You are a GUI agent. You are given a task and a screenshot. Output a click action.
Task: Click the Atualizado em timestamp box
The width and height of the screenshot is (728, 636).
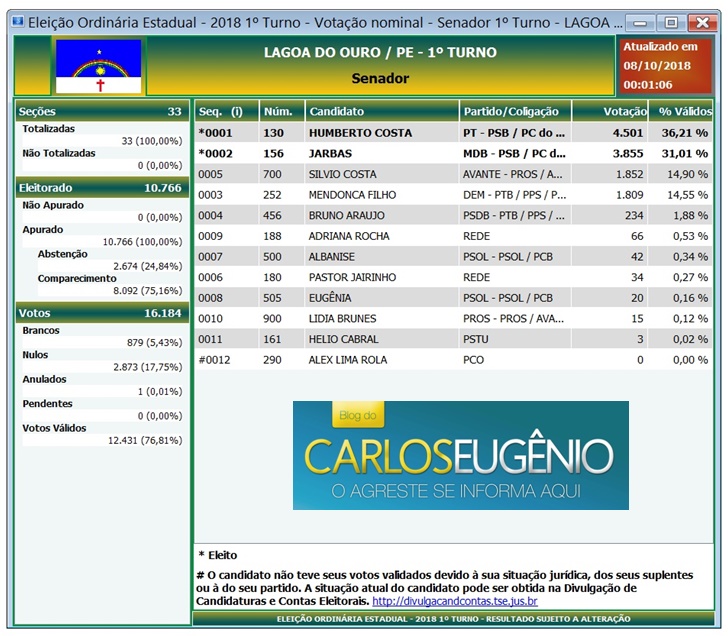[665, 65]
